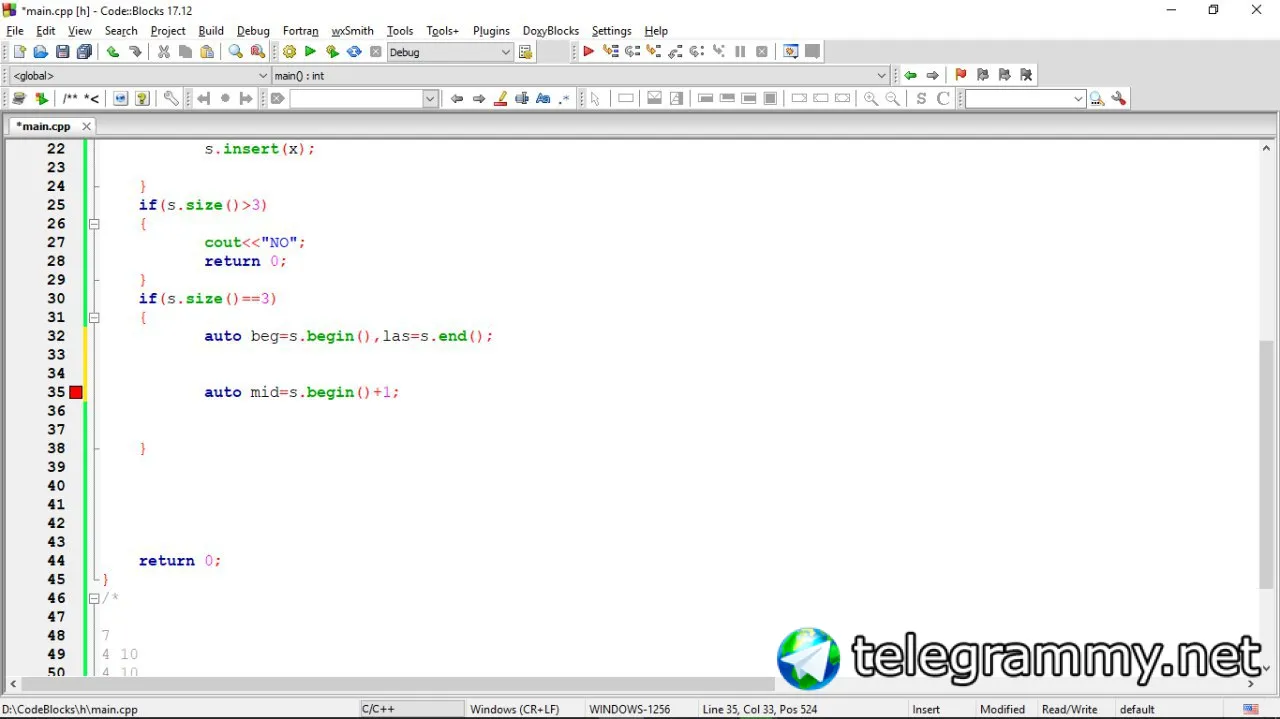This screenshot has width=1280, height=719.
Task: Open the <global> scope dropdown
Action: 263,75
